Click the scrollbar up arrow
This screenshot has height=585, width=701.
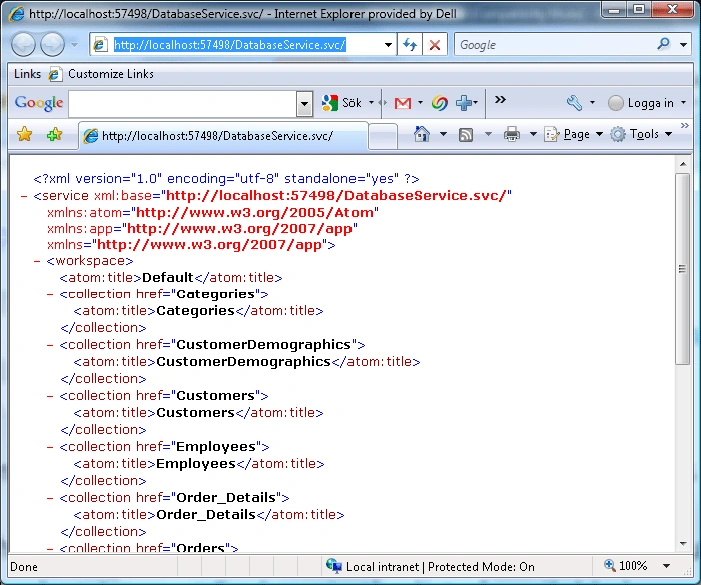coord(683,164)
